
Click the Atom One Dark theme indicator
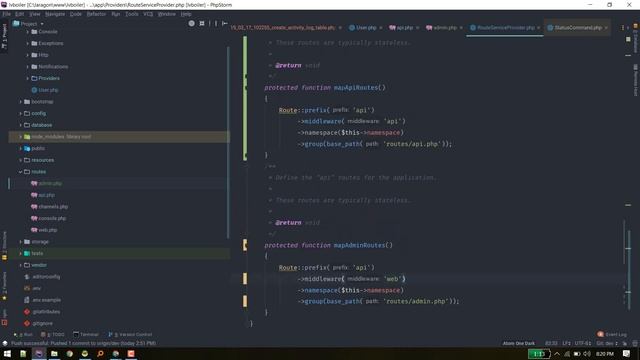pyautogui.click(x=518, y=343)
